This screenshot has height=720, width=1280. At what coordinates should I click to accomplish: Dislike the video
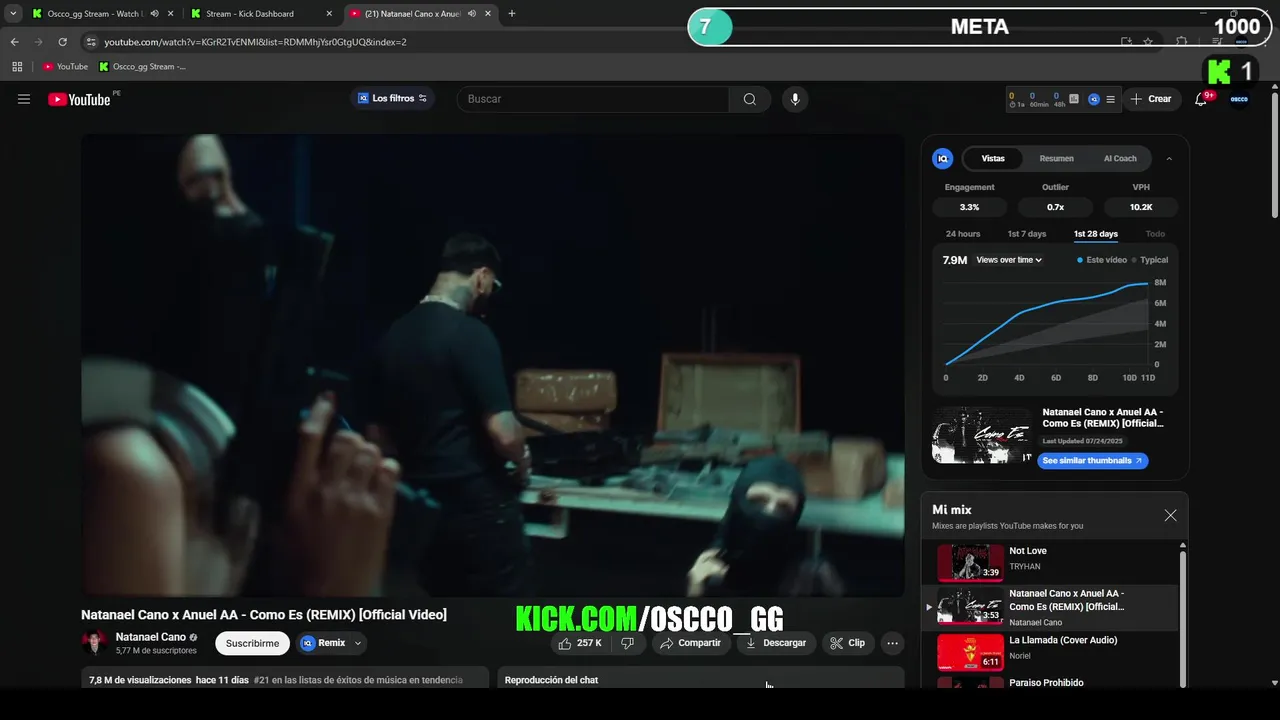tap(628, 643)
